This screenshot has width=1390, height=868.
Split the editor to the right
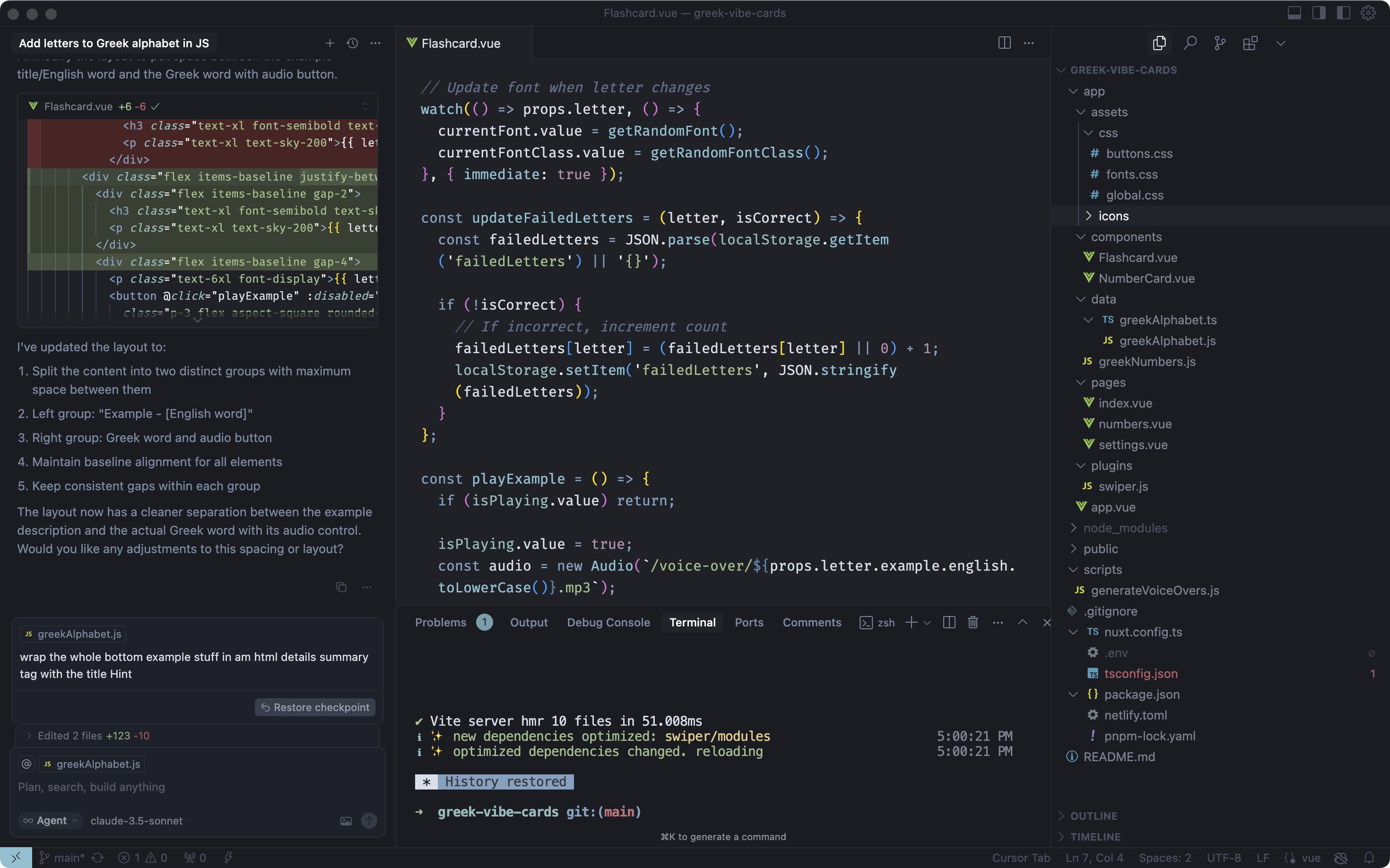(1004, 43)
